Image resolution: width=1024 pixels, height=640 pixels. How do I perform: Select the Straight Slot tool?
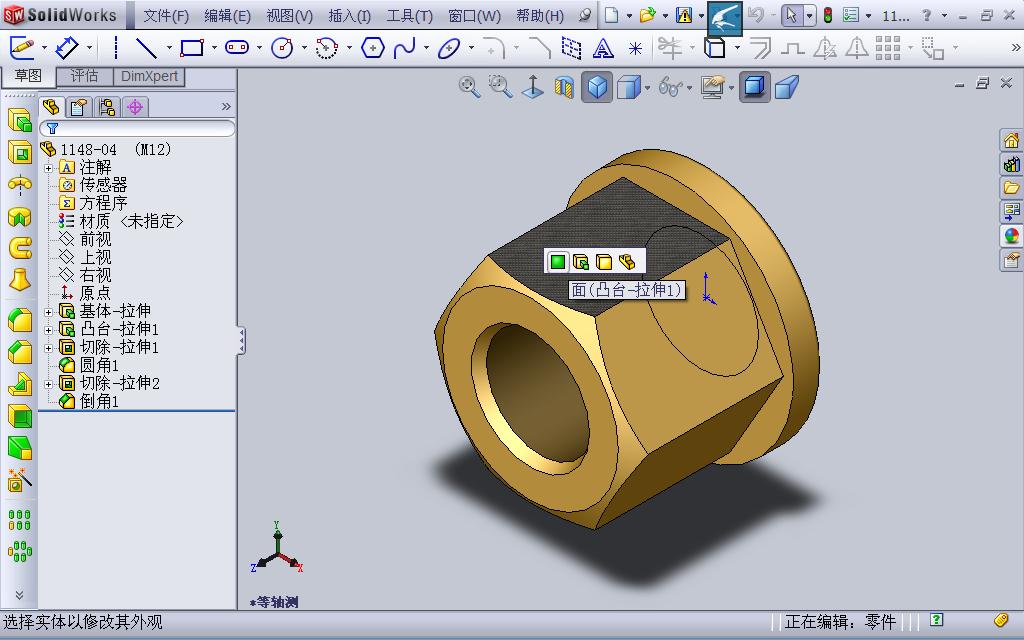237,48
